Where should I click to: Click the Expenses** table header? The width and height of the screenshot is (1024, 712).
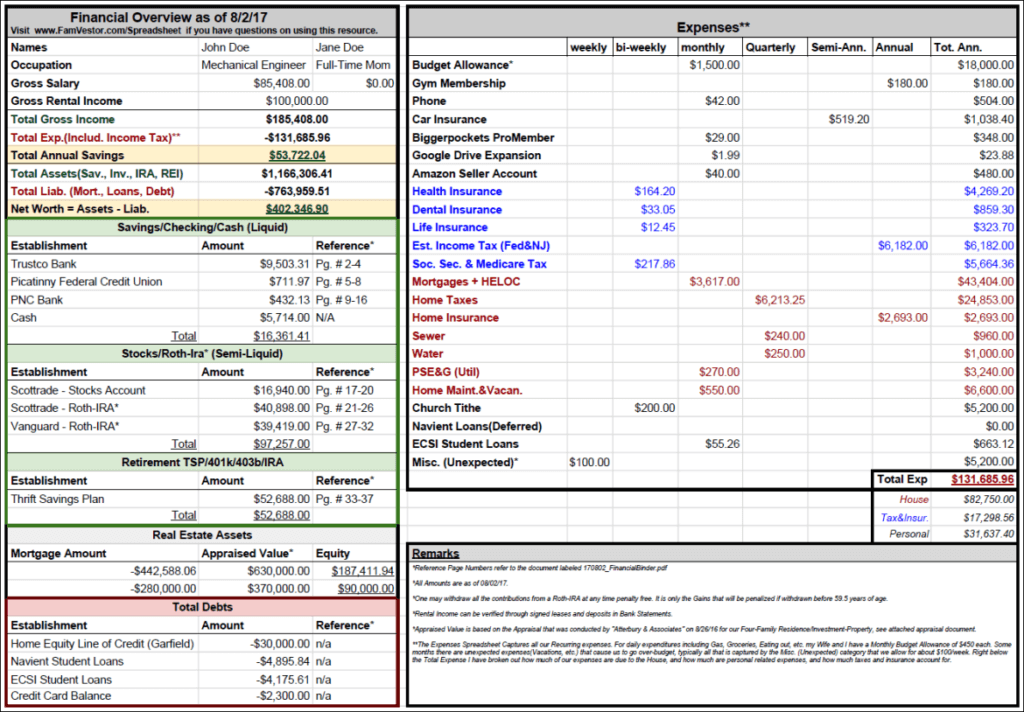(x=713, y=27)
